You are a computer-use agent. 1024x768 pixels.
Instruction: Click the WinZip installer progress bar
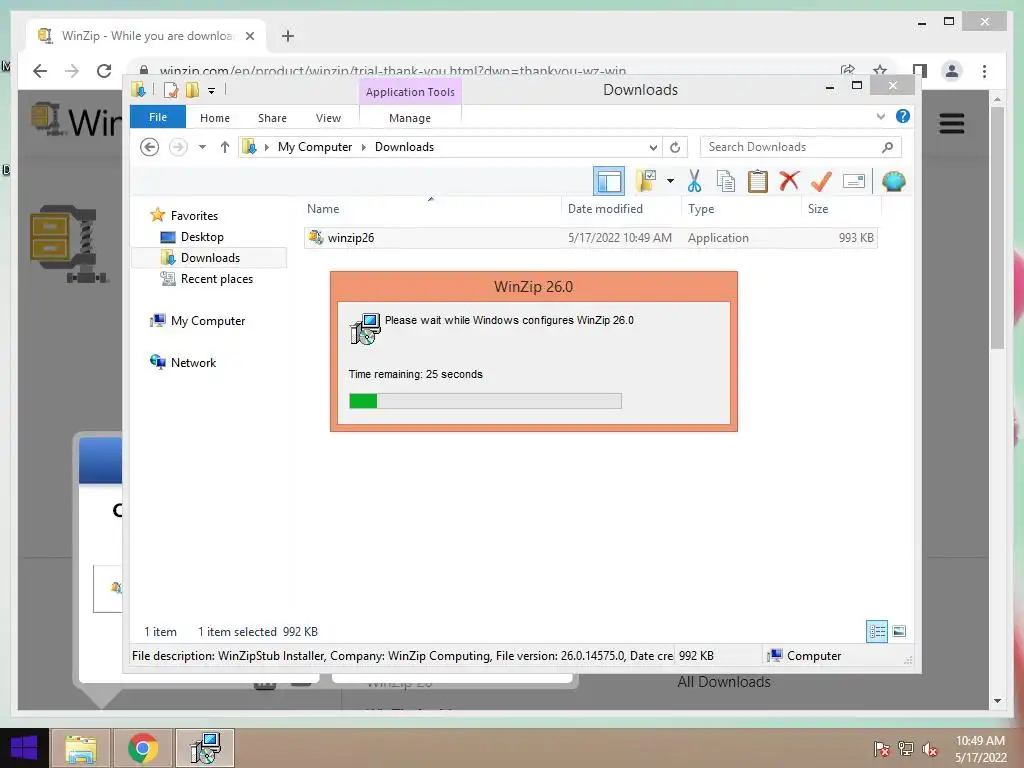pyautogui.click(x=485, y=401)
